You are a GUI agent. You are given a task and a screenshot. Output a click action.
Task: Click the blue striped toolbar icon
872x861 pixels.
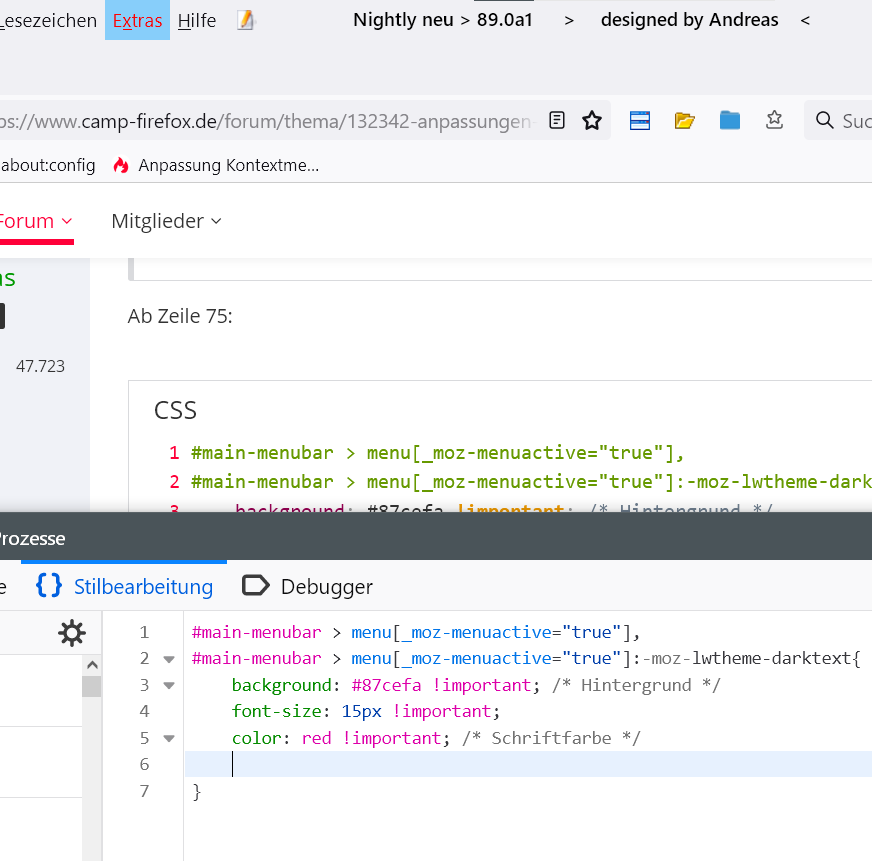(640, 121)
